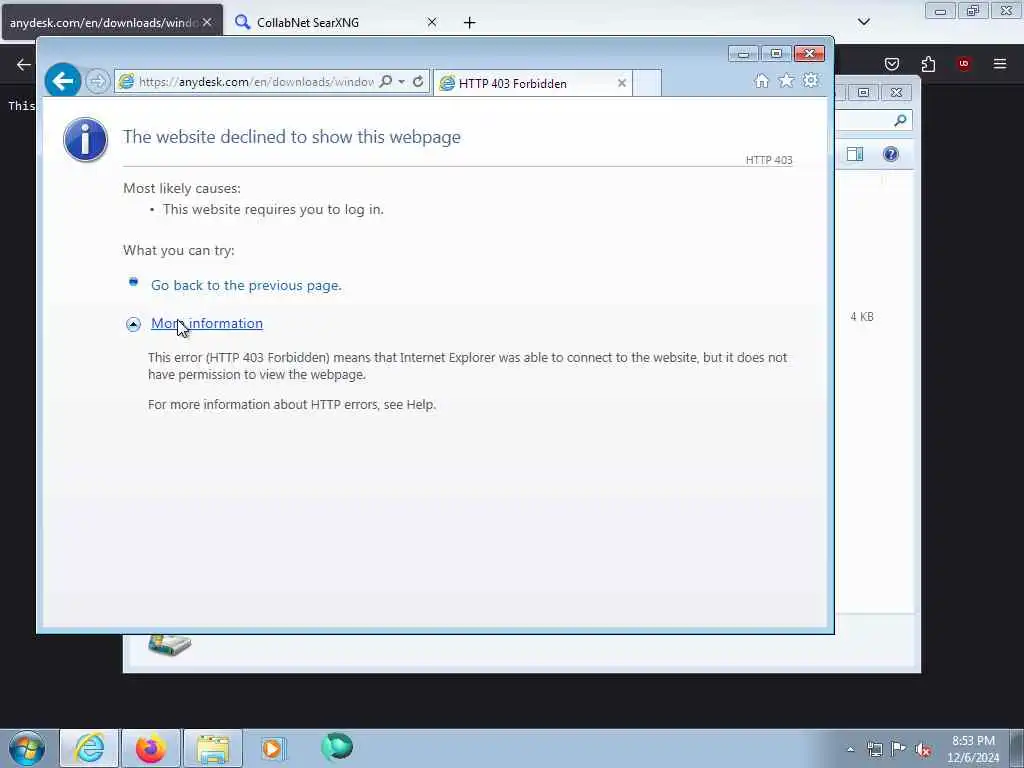Show hidden tray icons arrow
This screenshot has height=768, width=1024.
(850, 749)
